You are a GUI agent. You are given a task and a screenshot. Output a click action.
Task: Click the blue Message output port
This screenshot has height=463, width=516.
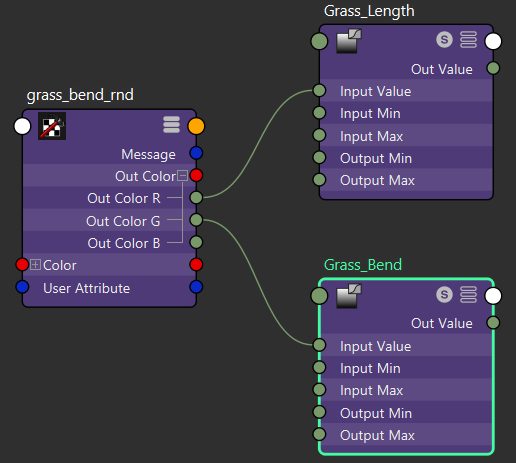pyautogui.click(x=196, y=153)
